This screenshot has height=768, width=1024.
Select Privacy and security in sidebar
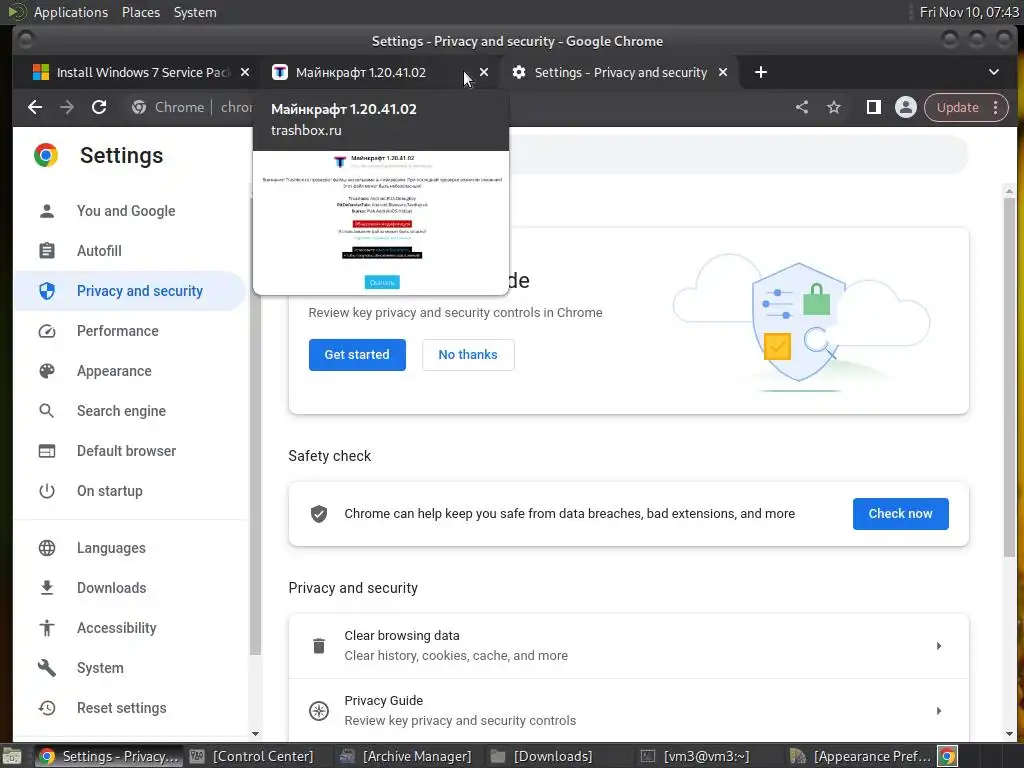(129, 291)
